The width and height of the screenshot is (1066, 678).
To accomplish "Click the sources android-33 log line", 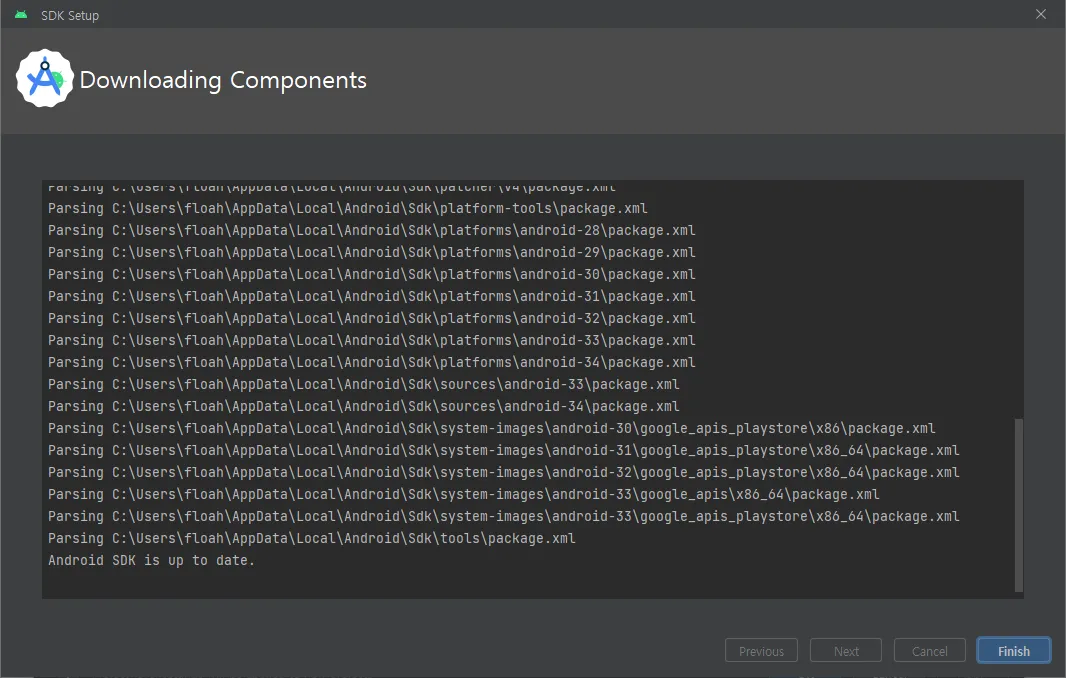I will 364,385.
